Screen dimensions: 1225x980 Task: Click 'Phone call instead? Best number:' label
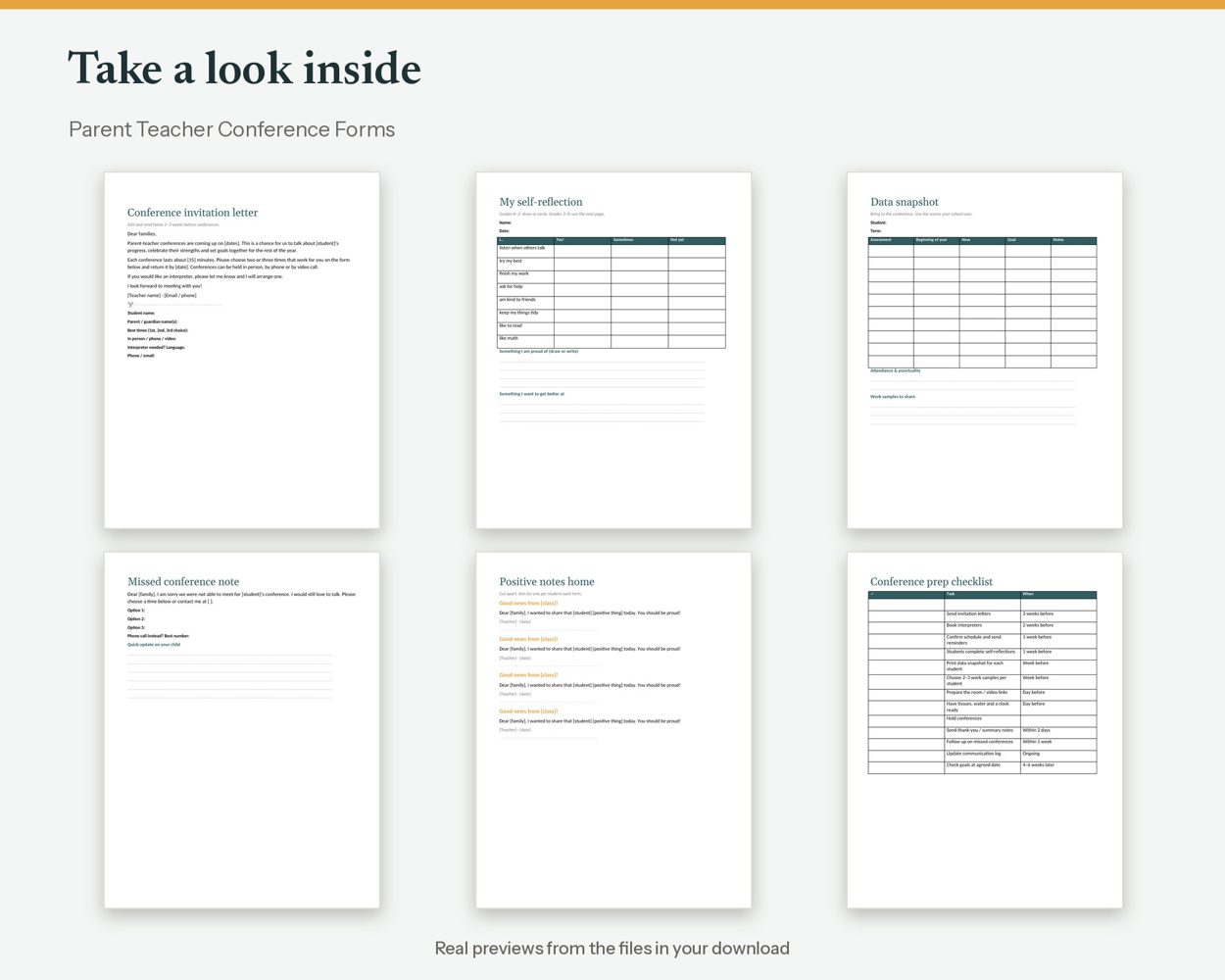[159, 636]
